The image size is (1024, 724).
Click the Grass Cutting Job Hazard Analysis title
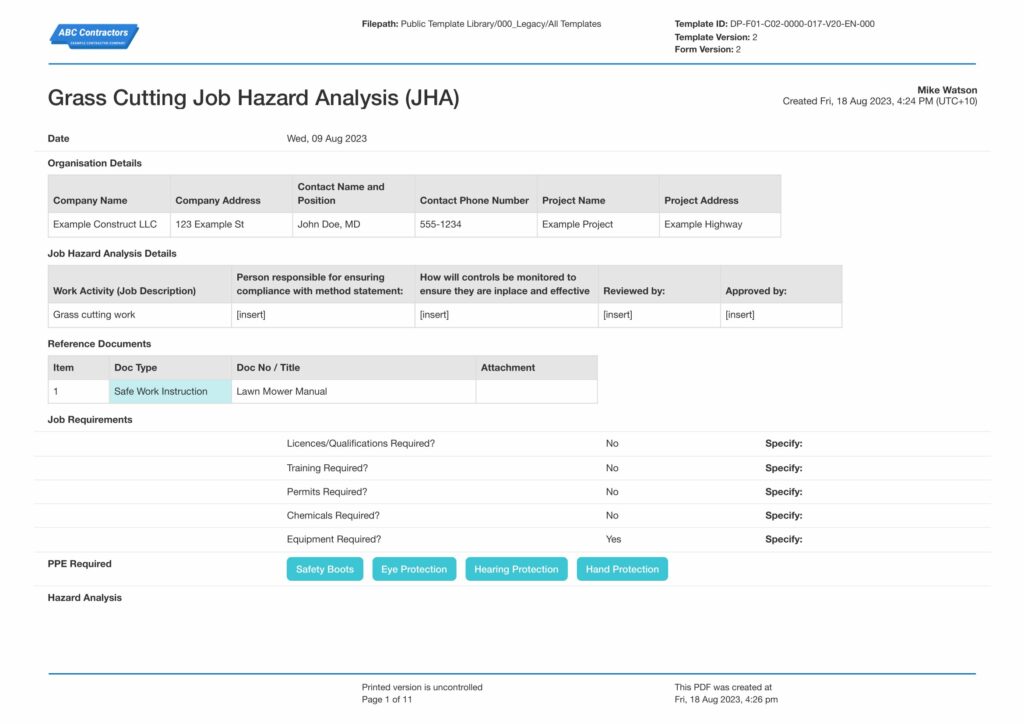[253, 98]
